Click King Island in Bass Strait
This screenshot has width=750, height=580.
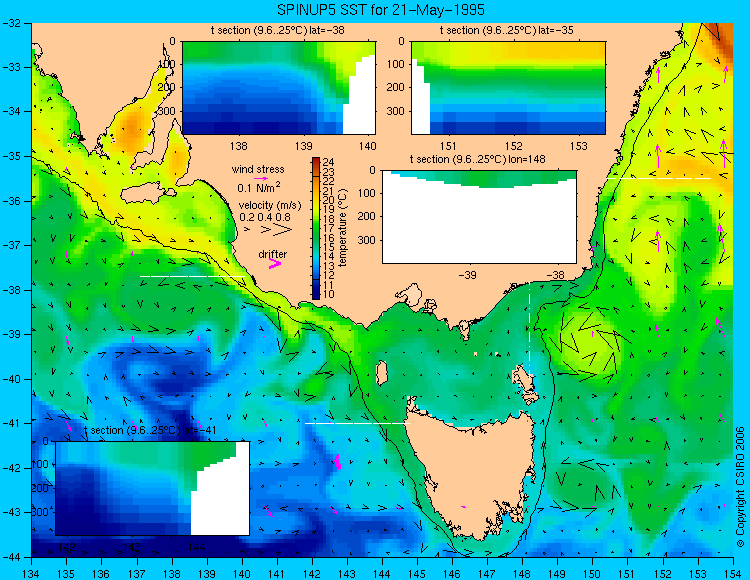[x=381, y=373]
